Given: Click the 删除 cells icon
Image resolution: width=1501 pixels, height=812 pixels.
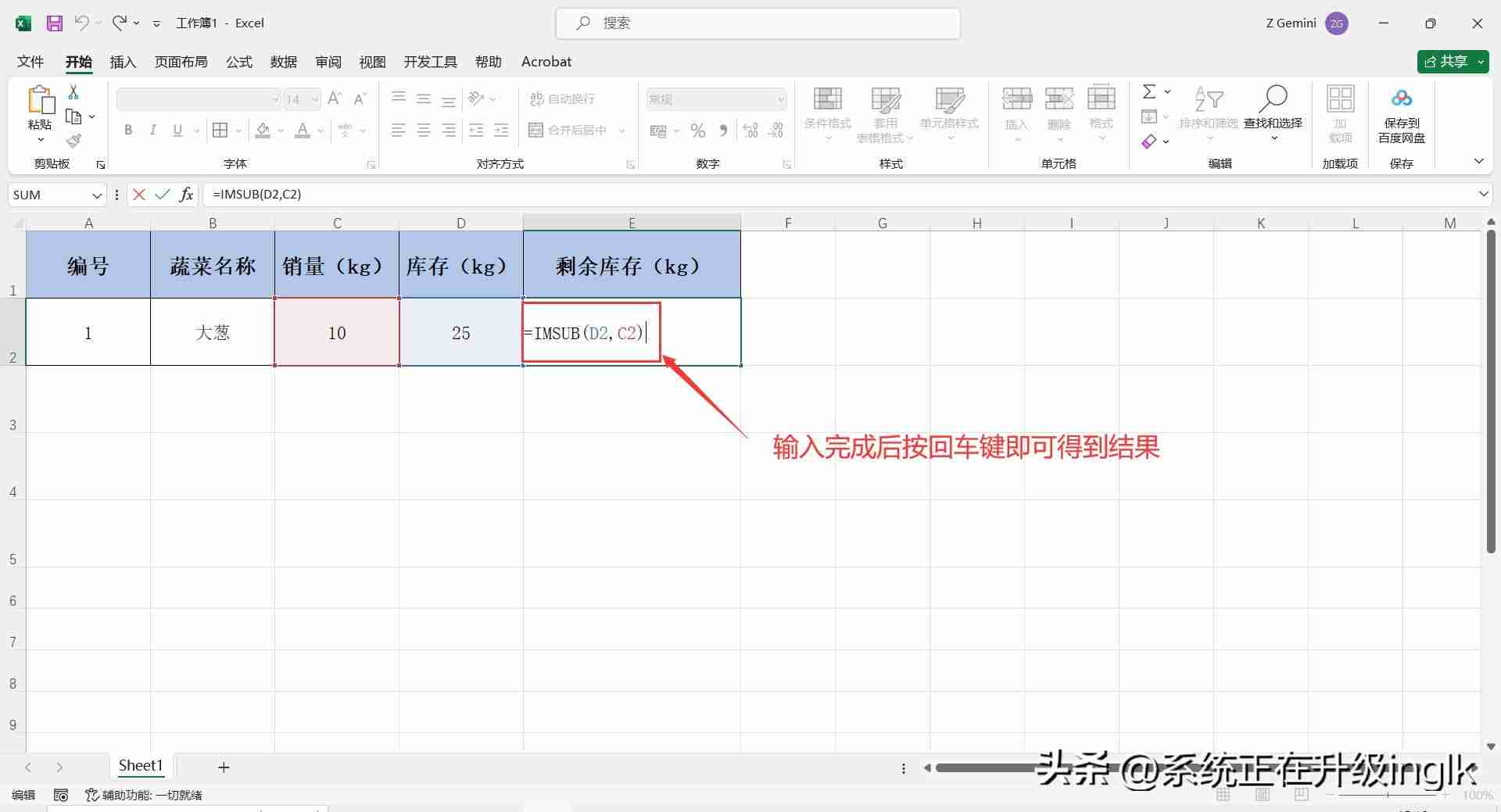Looking at the screenshot, I should click(x=1059, y=99).
